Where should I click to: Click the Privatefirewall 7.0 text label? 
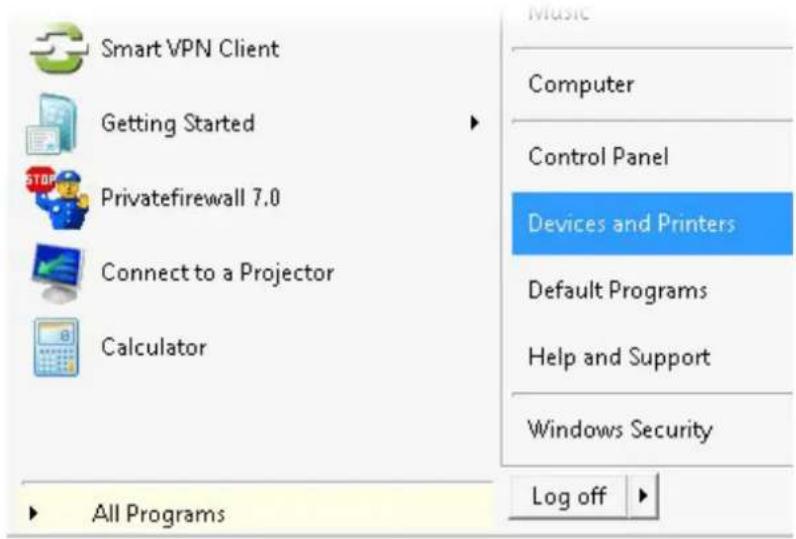(190, 197)
